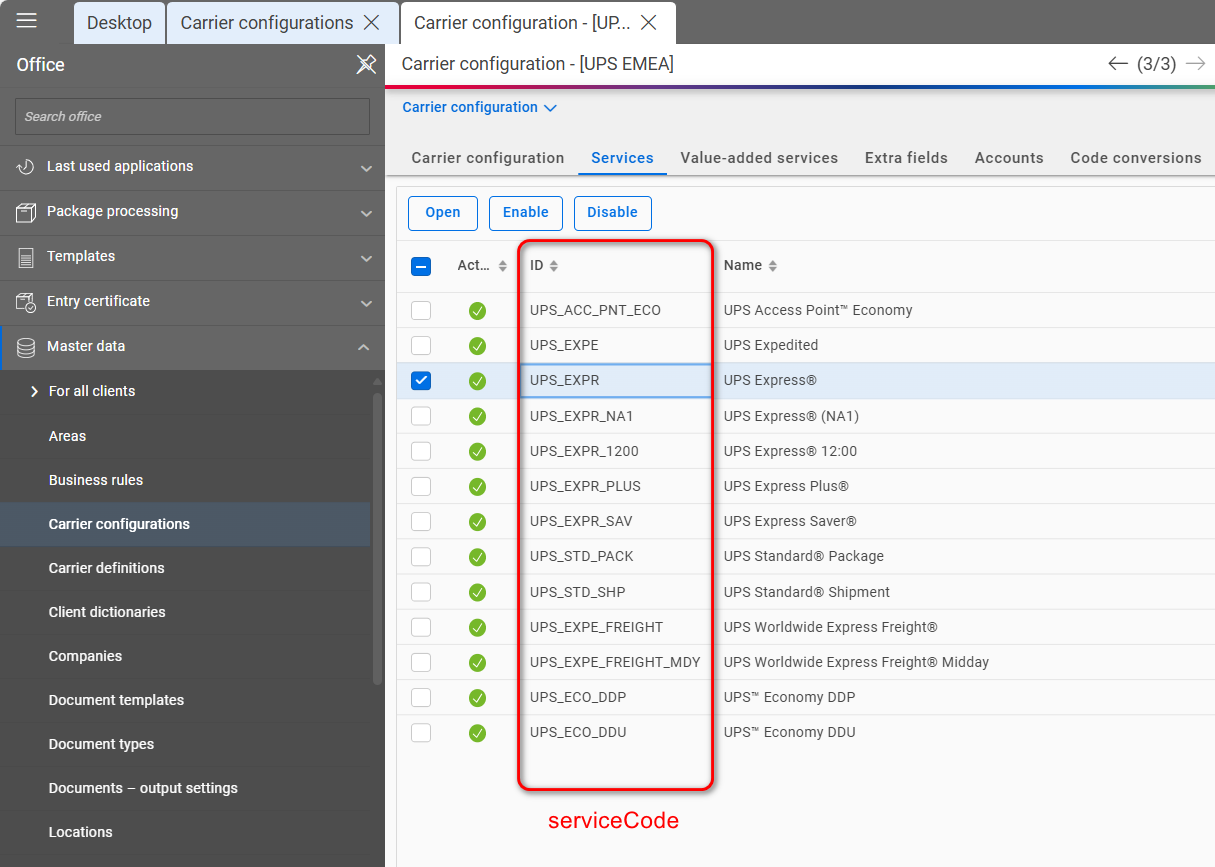This screenshot has width=1215, height=867.
Task: Open the Value-added services tab
Action: tap(759, 158)
